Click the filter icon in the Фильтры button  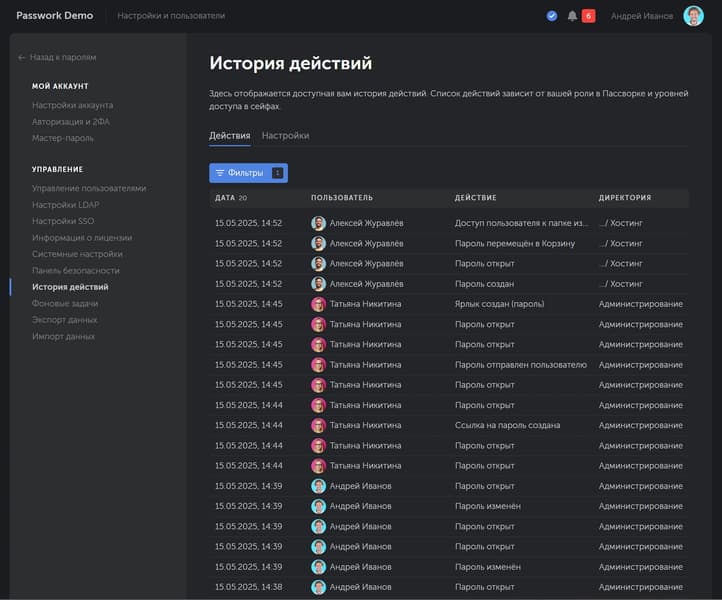(220, 173)
